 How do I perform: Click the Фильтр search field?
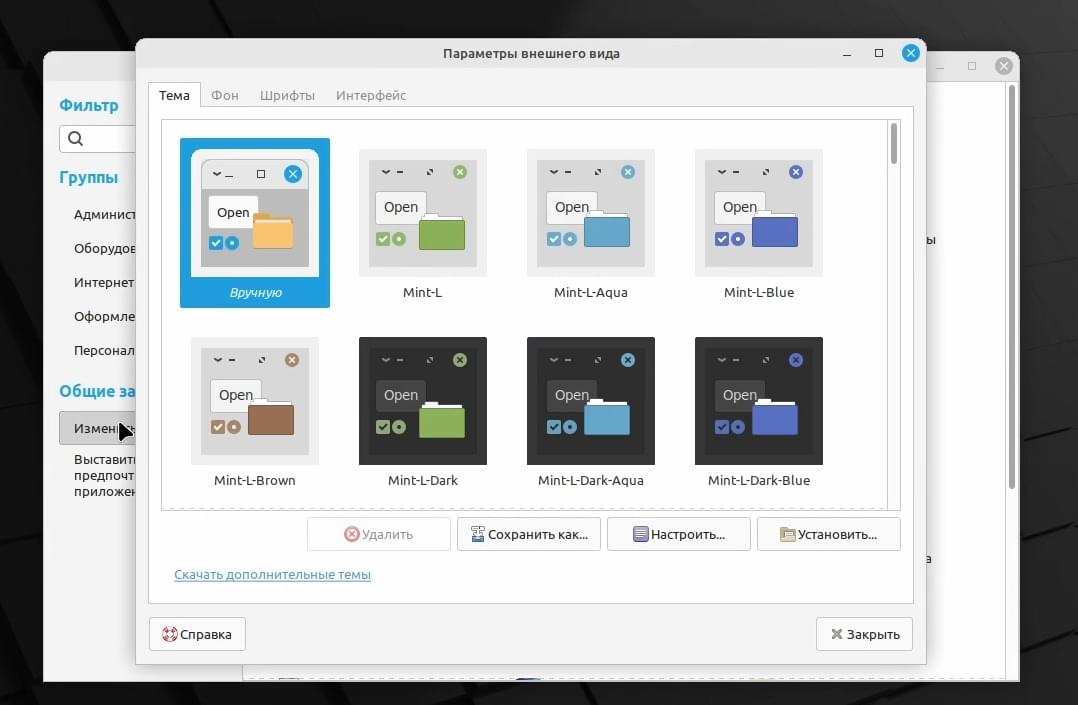98,139
